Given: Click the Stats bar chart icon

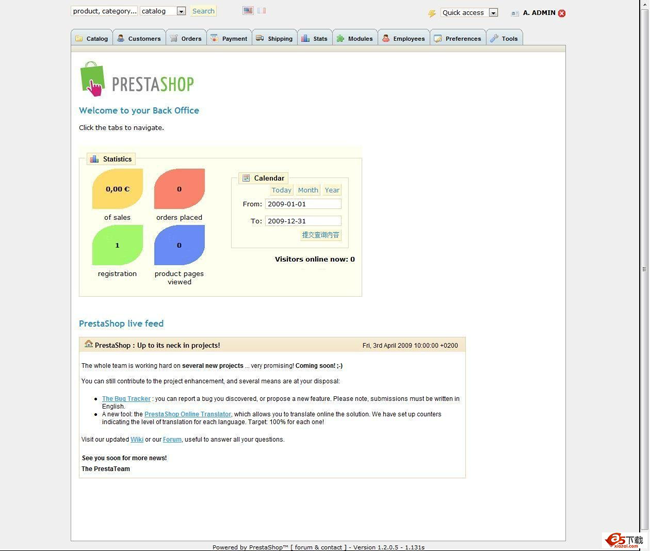Looking at the screenshot, I should coord(306,38).
